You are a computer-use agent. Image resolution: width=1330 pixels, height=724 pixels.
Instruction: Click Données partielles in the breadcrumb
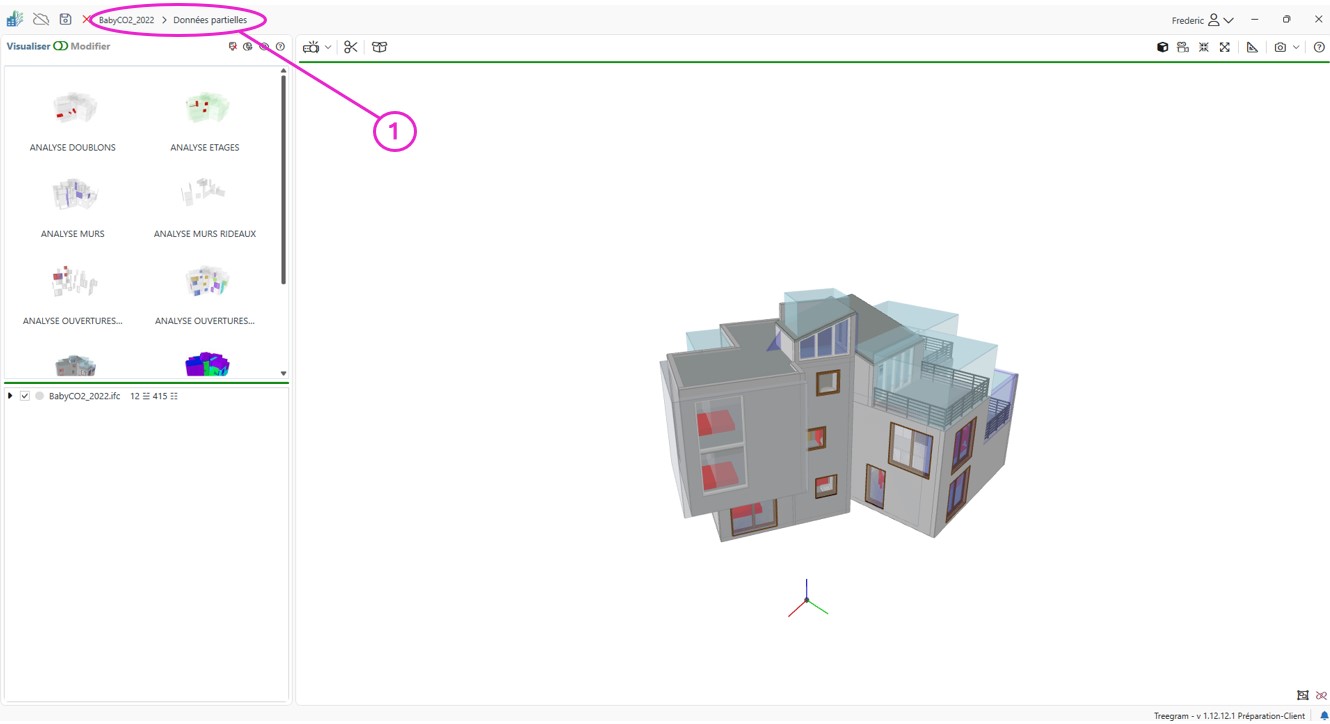point(210,20)
